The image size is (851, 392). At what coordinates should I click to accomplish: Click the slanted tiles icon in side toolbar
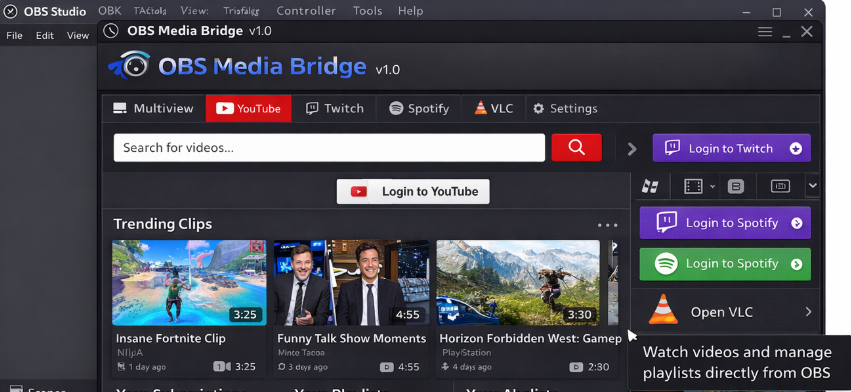click(650, 187)
